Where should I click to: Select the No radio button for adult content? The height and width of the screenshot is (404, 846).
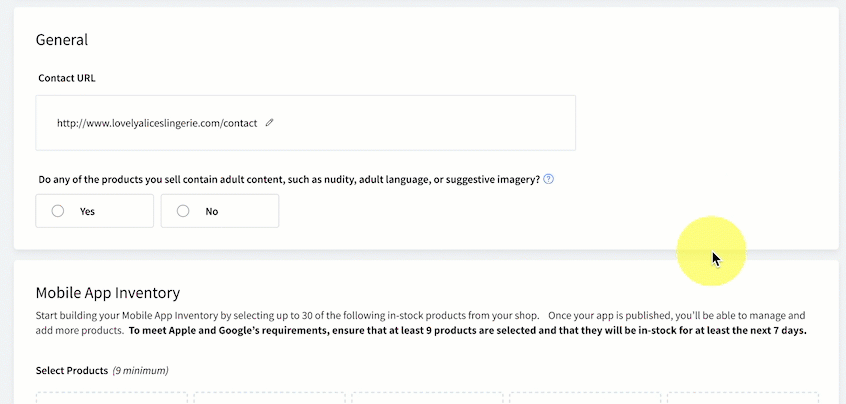(183, 211)
